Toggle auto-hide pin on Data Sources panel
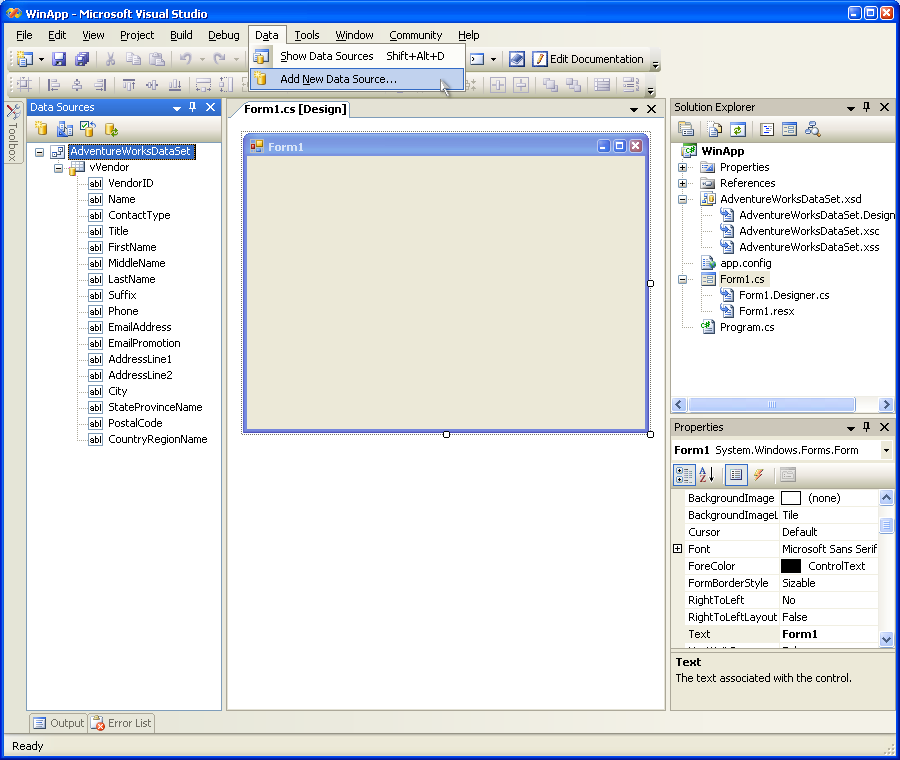 192,107
